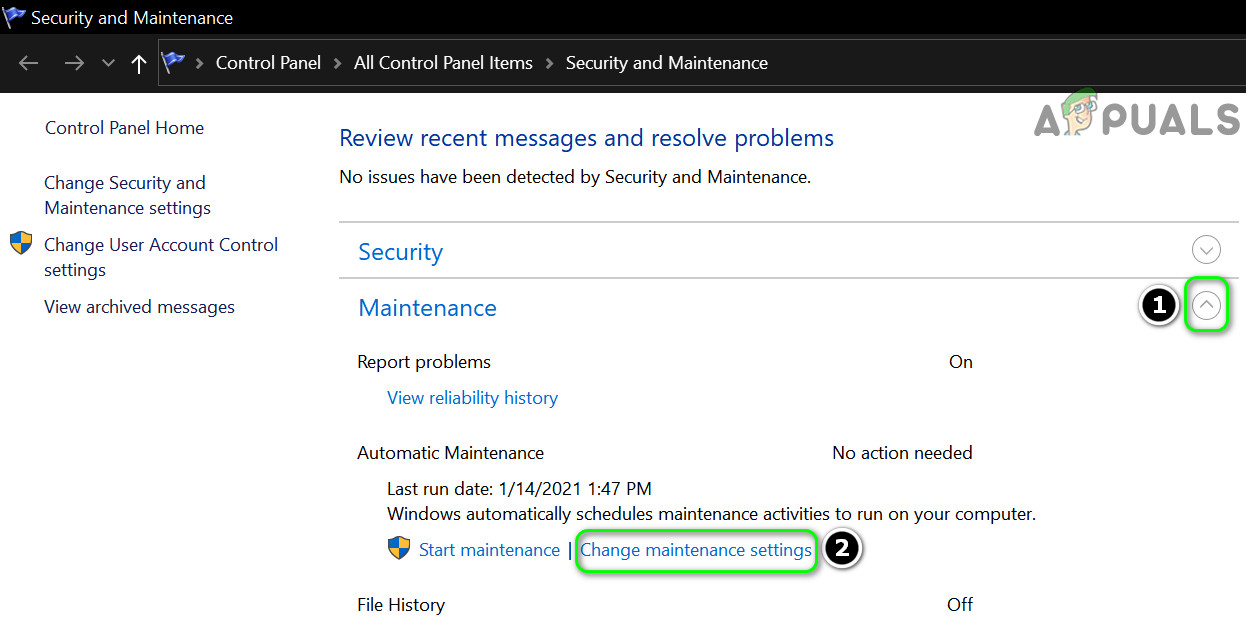This screenshot has width=1246, height=627.
Task: Click the shield icon beside User Account Control
Action: click(21, 244)
